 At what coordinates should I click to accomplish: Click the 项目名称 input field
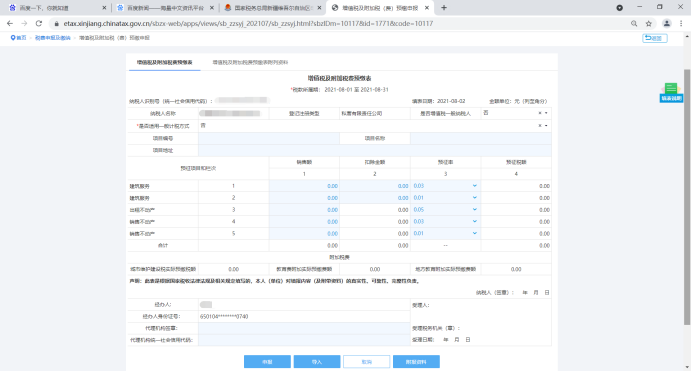tap(481, 138)
